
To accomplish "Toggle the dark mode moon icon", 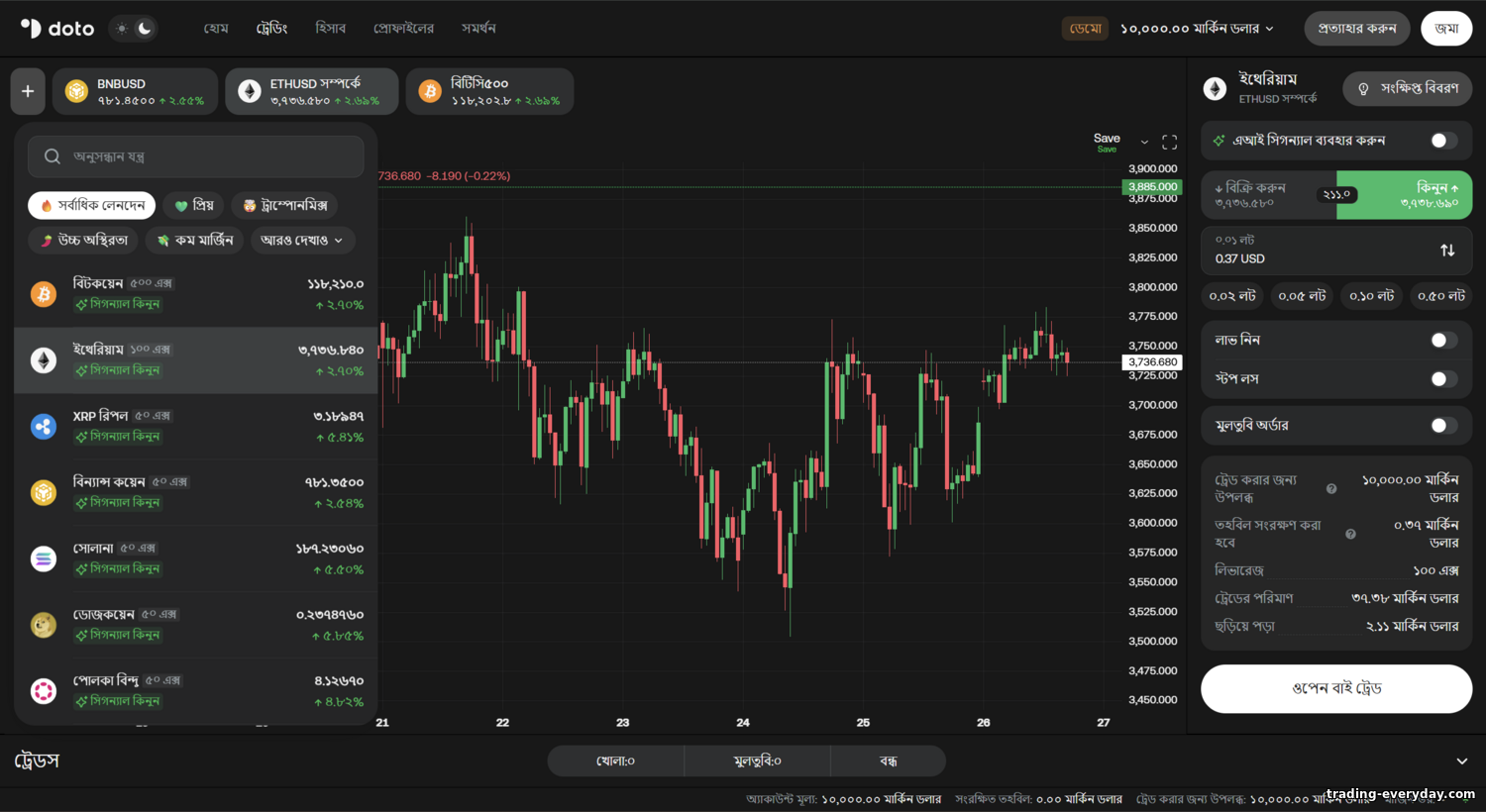I will click(x=145, y=29).
